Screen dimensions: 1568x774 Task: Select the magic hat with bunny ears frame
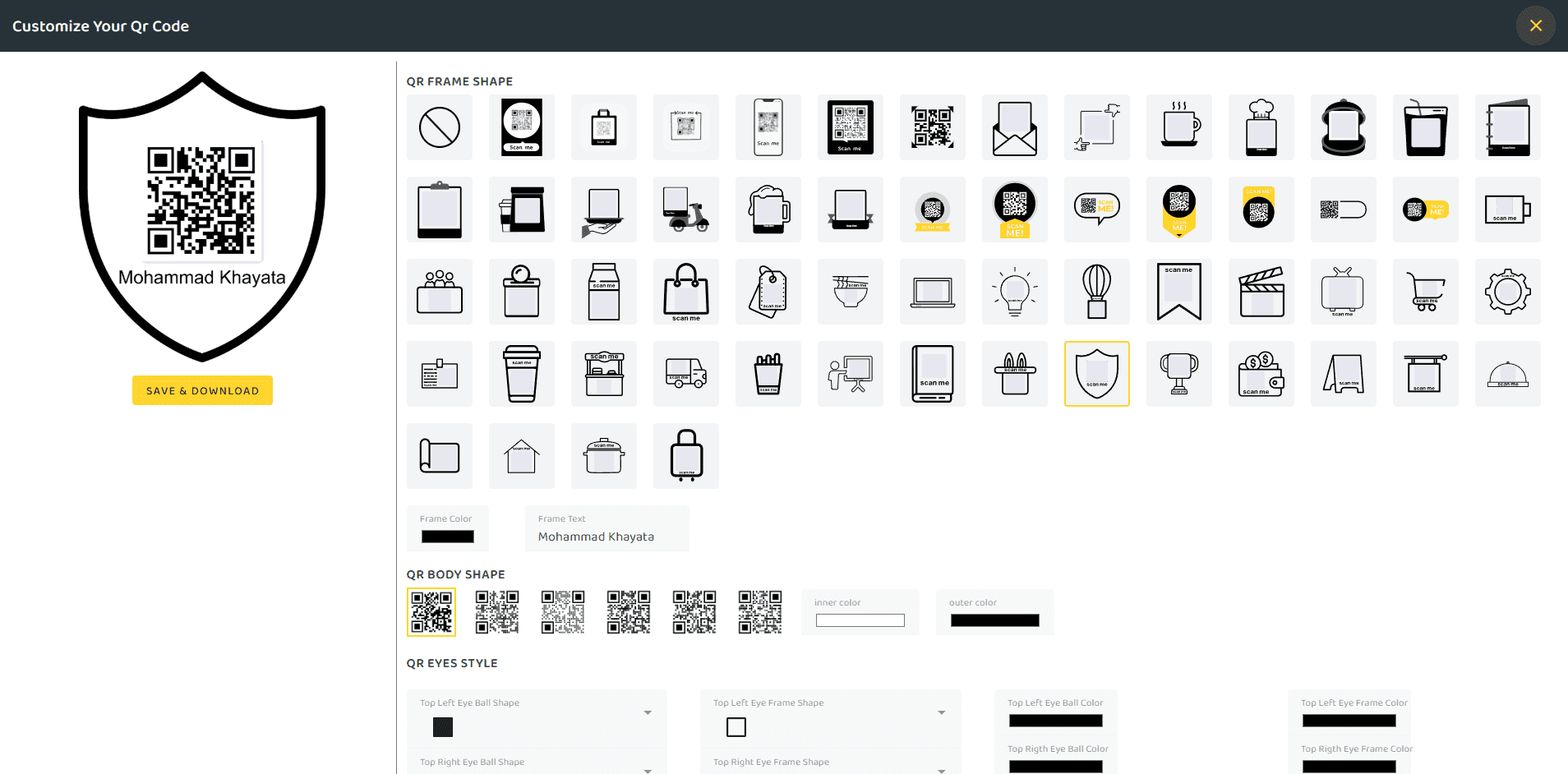tap(1015, 374)
